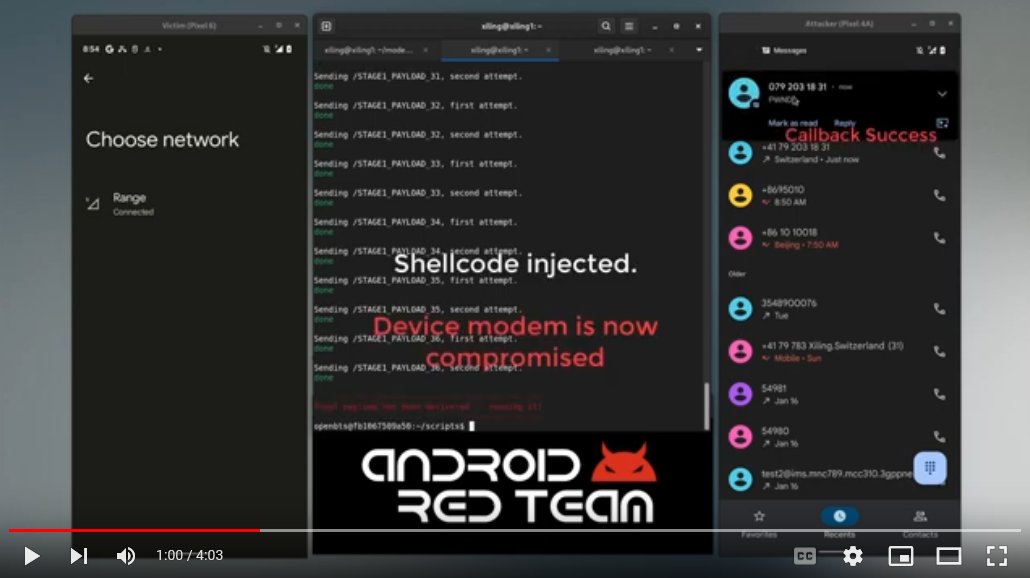The image size is (1030, 578).
Task: Call the 3548900076 entry
Action: 939,309
